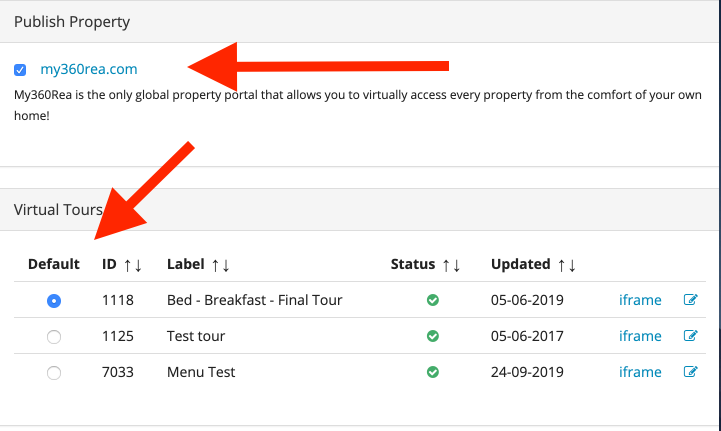Open iframe link for Menu Test

pos(640,372)
